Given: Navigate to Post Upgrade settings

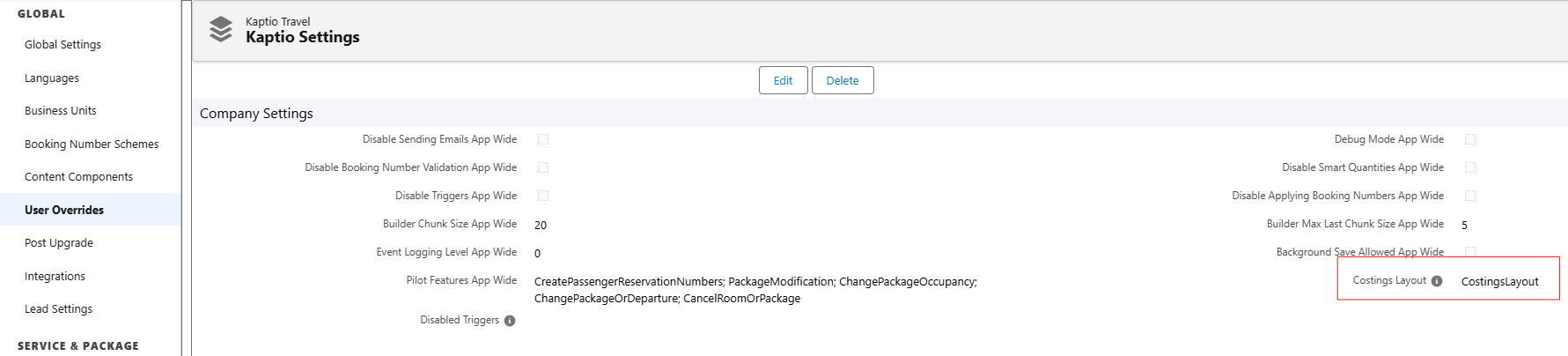Looking at the screenshot, I should click(59, 243).
